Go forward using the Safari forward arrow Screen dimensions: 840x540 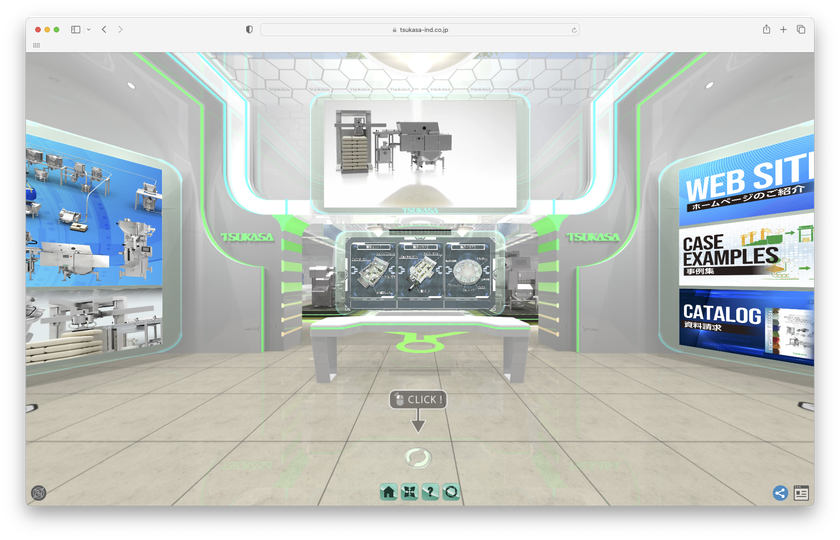tap(120, 29)
